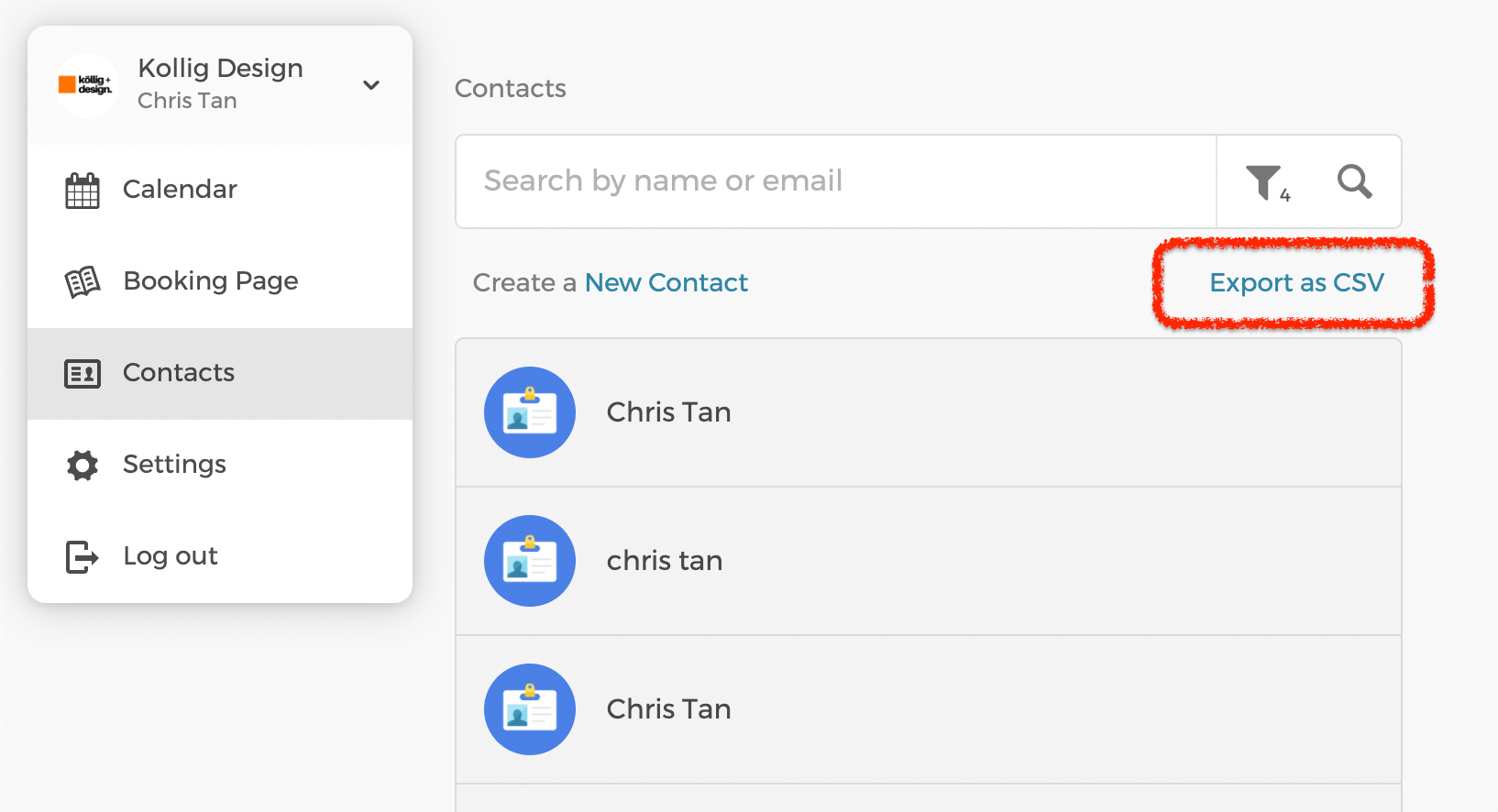Image resolution: width=1498 pixels, height=812 pixels.
Task: Open the first Chris Tan contact name
Action: pyautogui.click(x=668, y=412)
